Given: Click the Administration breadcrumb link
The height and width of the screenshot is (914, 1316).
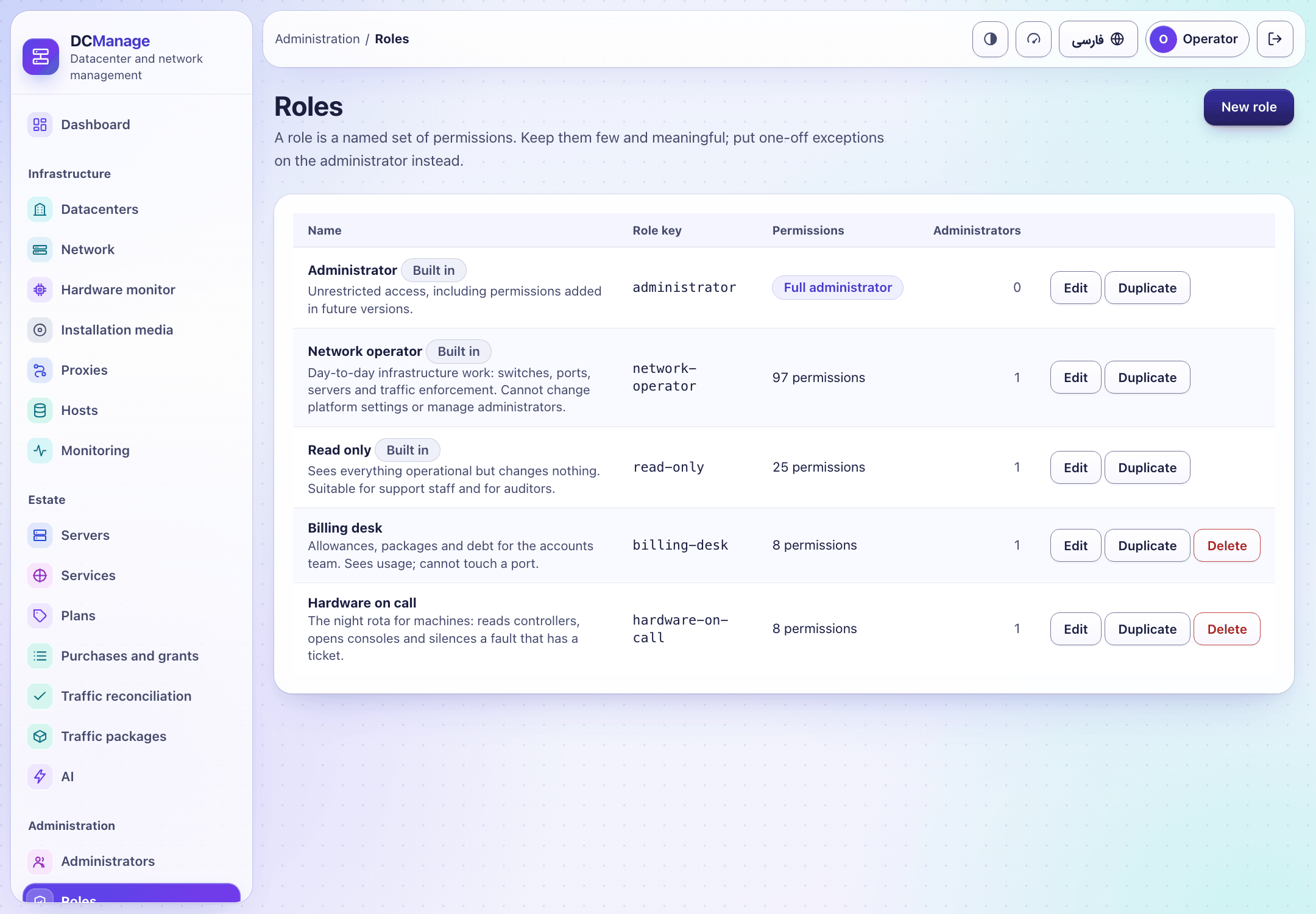Looking at the screenshot, I should pos(317,39).
